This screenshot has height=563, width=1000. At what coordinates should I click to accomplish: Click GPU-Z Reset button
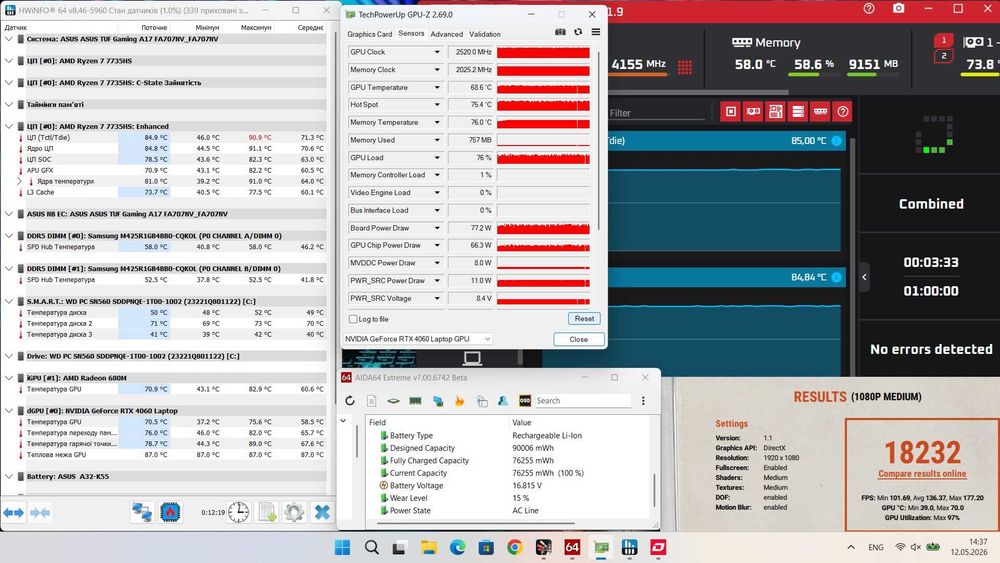point(584,318)
